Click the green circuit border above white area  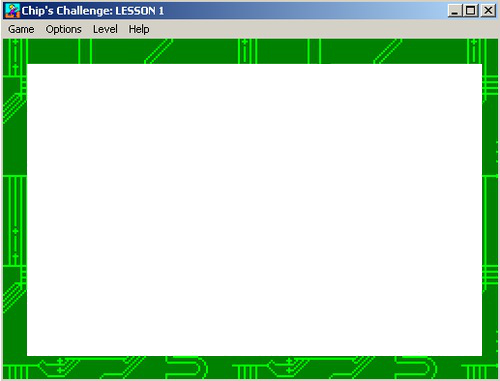pos(254,51)
